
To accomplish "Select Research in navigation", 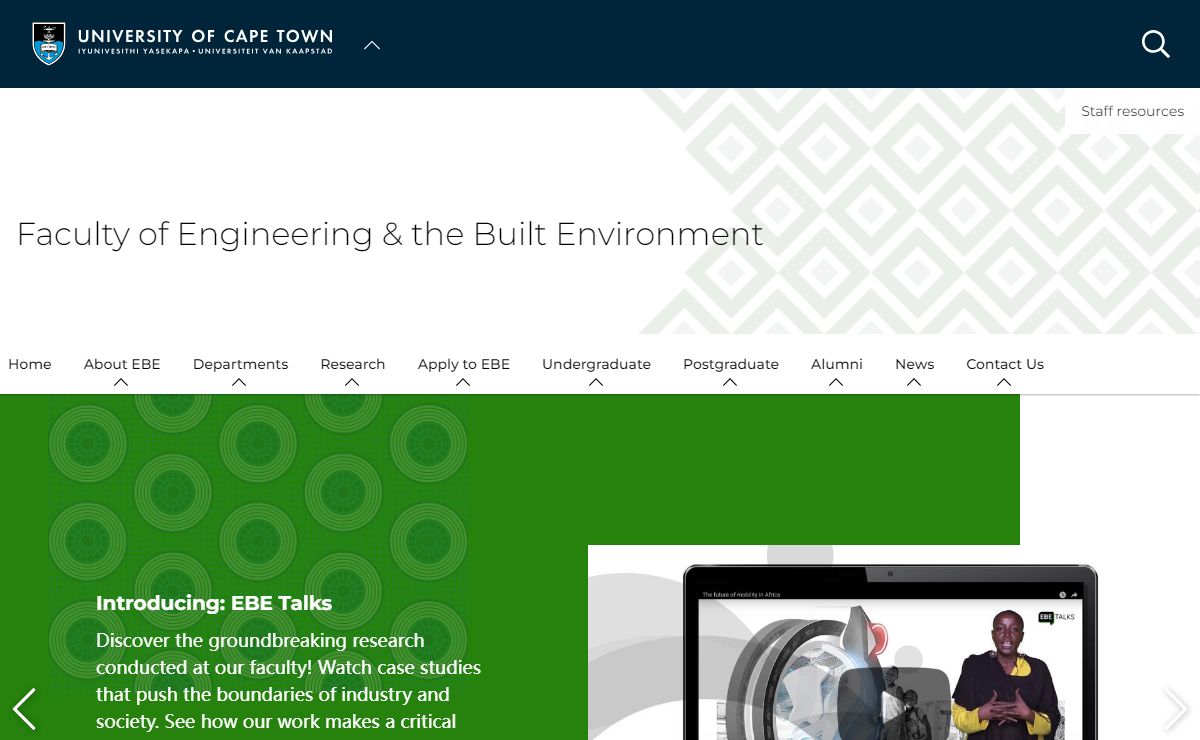I will (x=352, y=364).
